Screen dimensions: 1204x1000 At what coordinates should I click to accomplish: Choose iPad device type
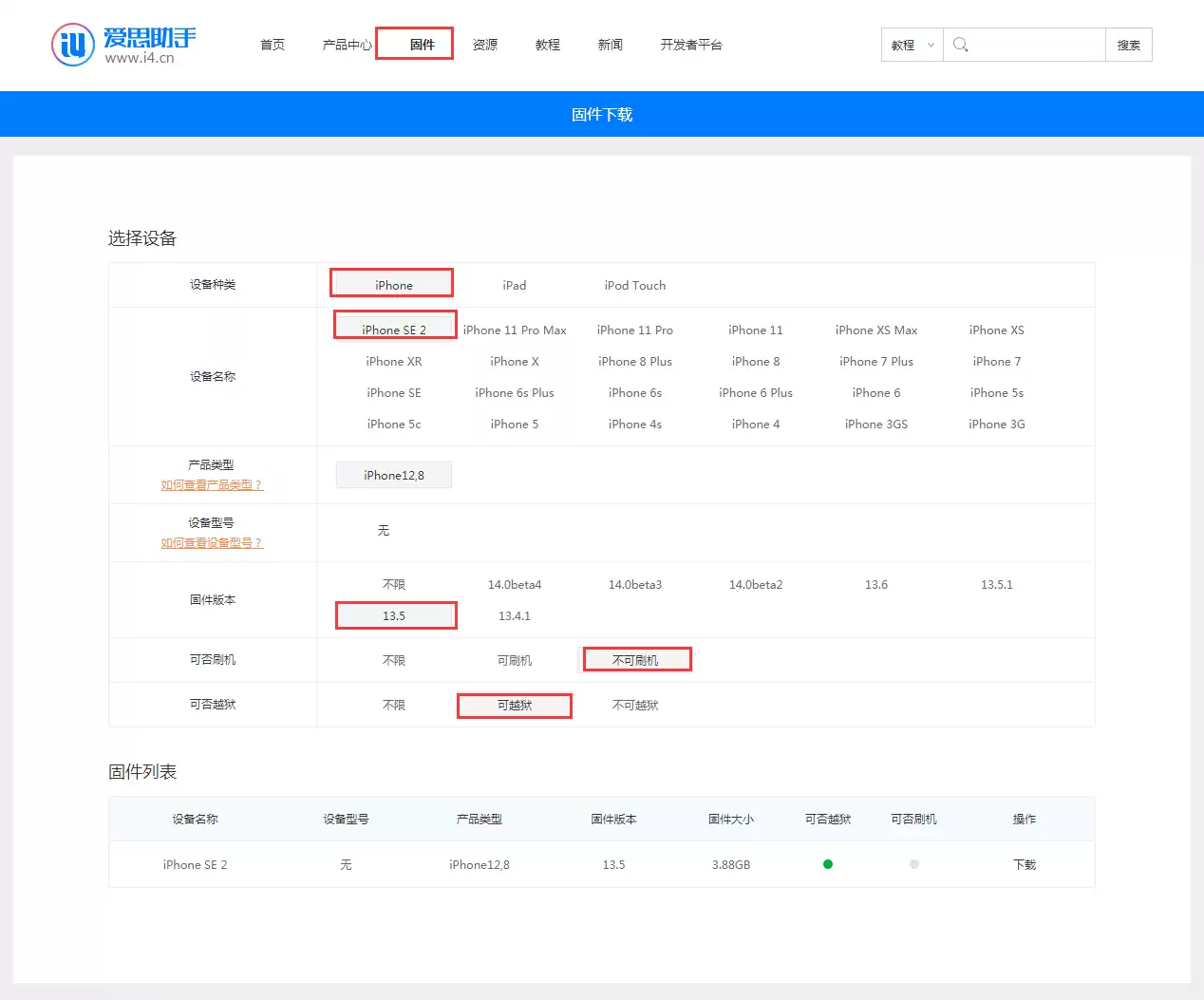515,285
